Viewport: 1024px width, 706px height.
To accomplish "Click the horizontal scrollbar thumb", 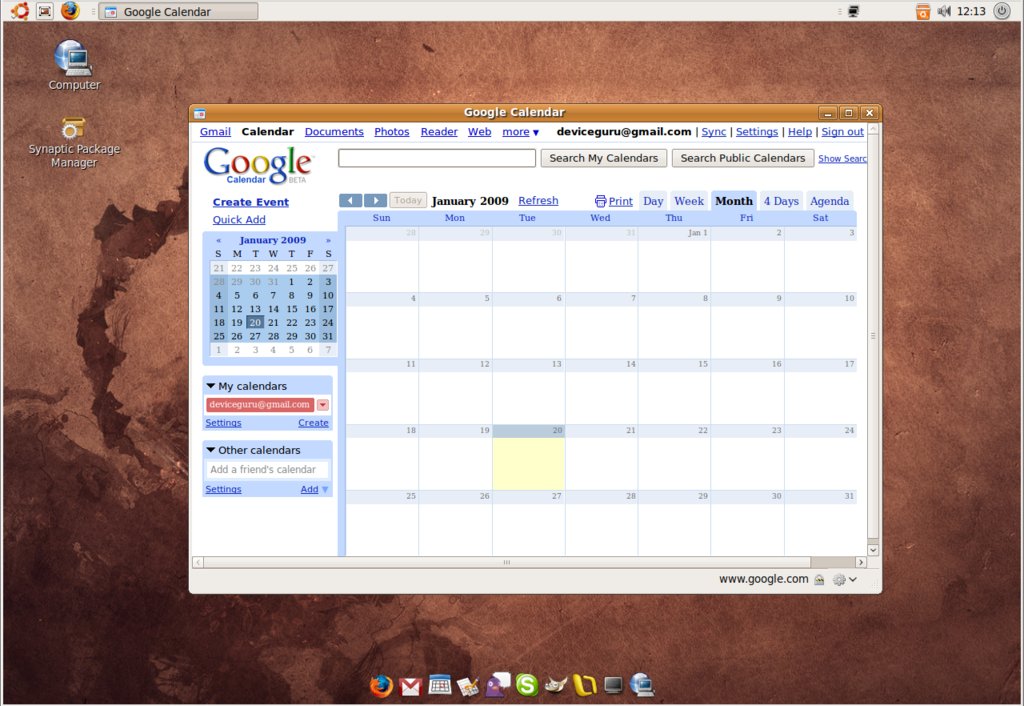I will [507, 562].
